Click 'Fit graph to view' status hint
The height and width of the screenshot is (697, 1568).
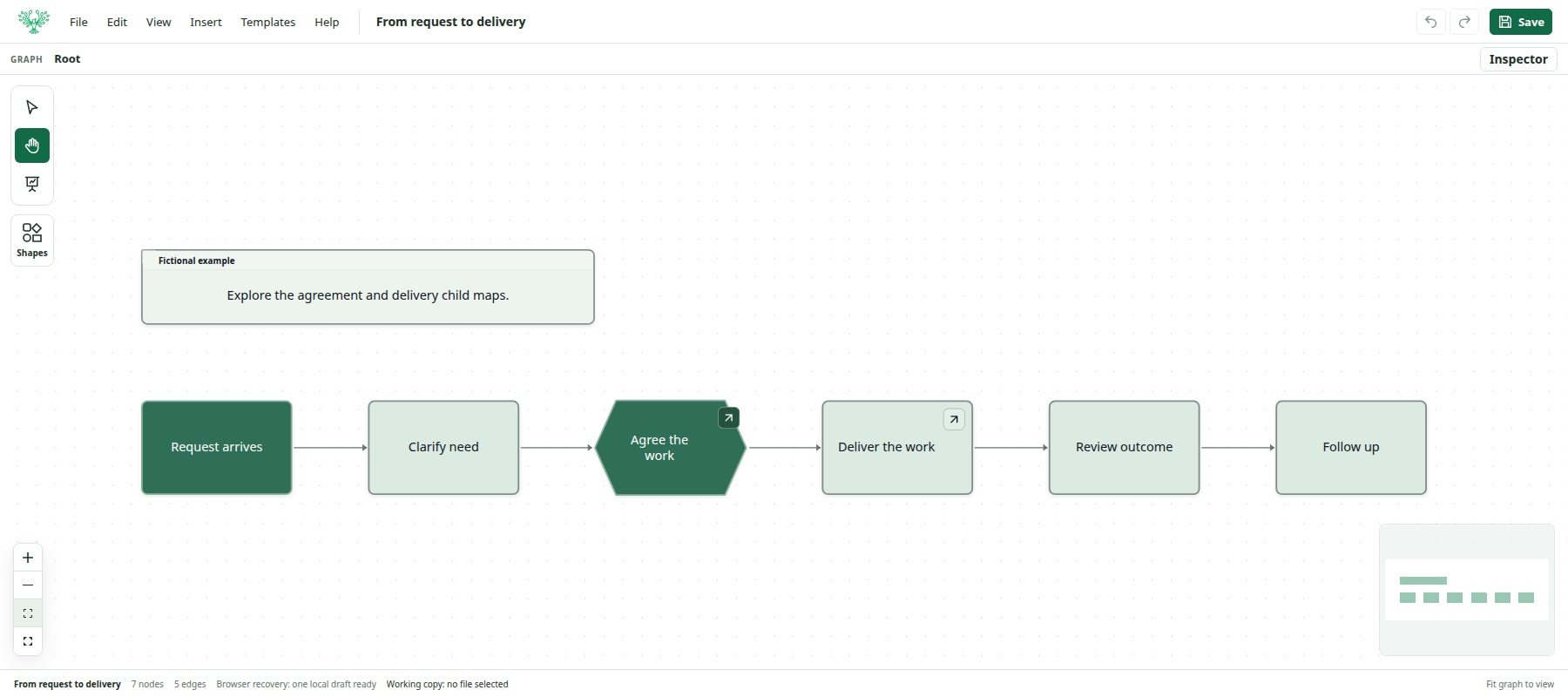click(1520, 684)
